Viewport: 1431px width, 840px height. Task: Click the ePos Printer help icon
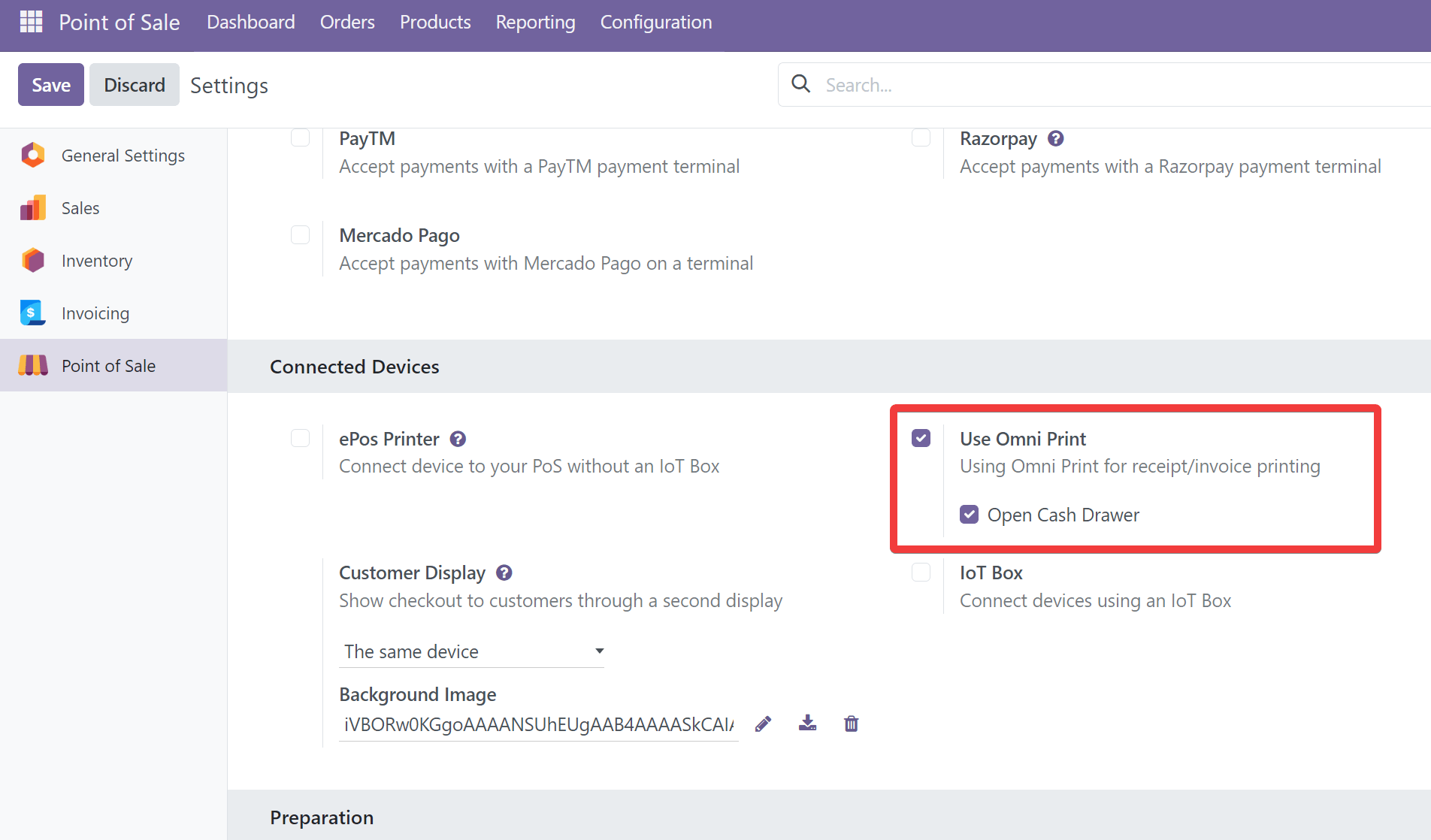(458, 439)
